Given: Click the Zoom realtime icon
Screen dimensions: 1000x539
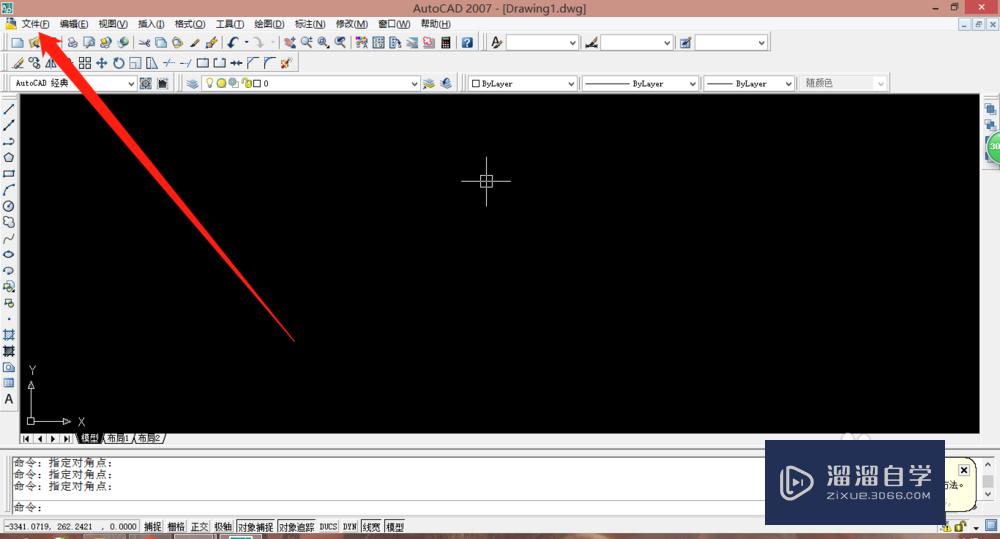Looking at the screenshot, I should point(307,43).
